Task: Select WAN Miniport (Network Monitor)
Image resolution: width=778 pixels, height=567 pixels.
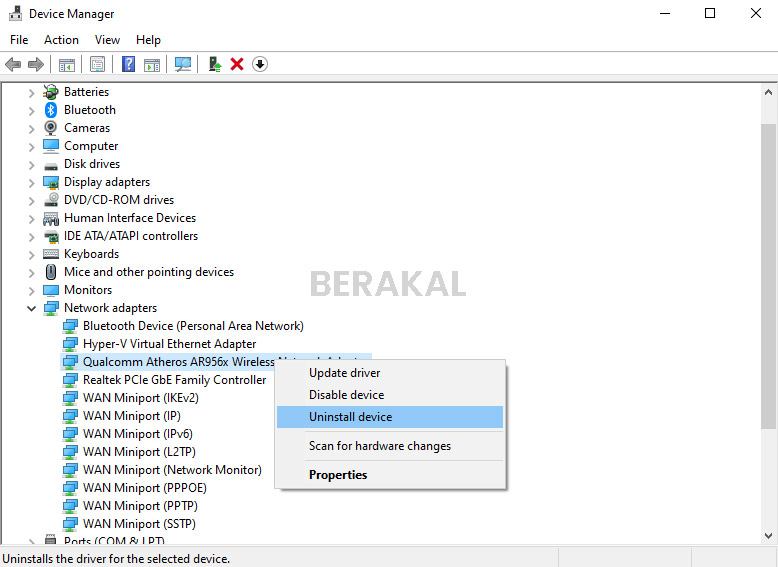Action: [x=172, y=470]
